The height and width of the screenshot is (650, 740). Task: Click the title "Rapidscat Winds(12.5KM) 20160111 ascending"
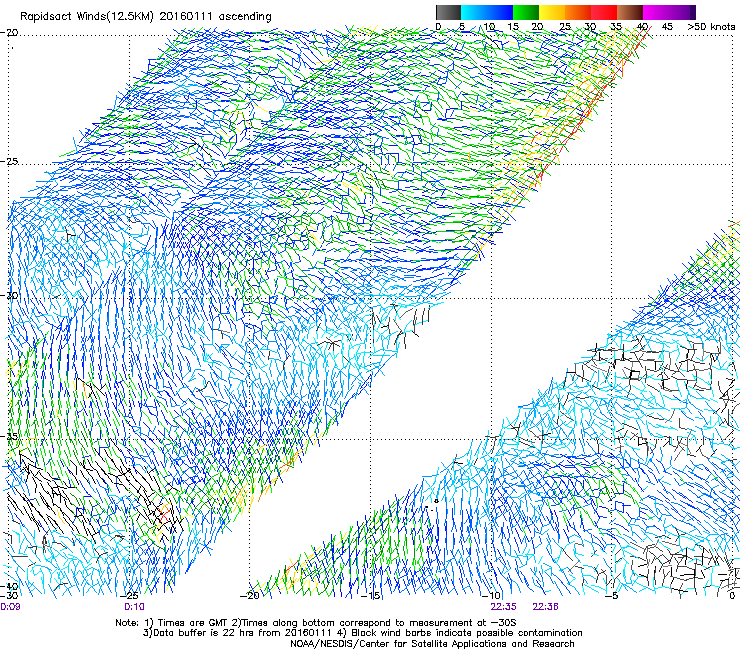point(146,17)
